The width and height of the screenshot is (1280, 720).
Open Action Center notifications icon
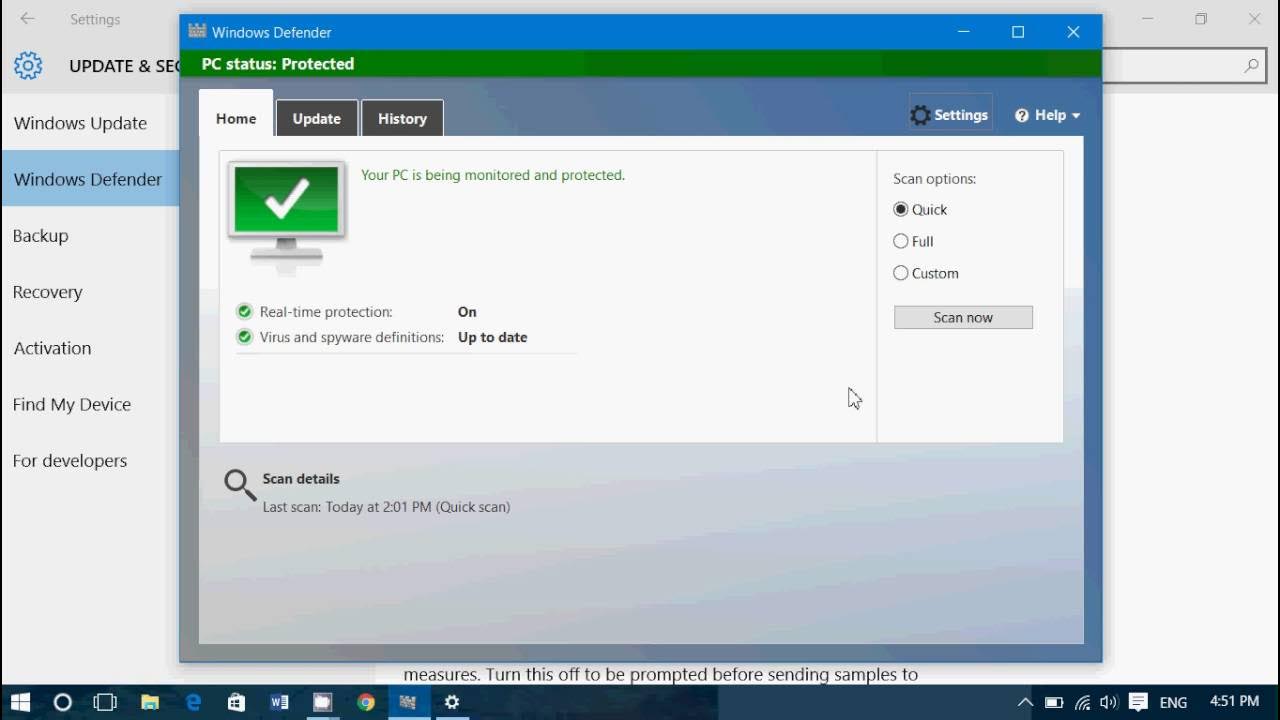click(1139, 702)
